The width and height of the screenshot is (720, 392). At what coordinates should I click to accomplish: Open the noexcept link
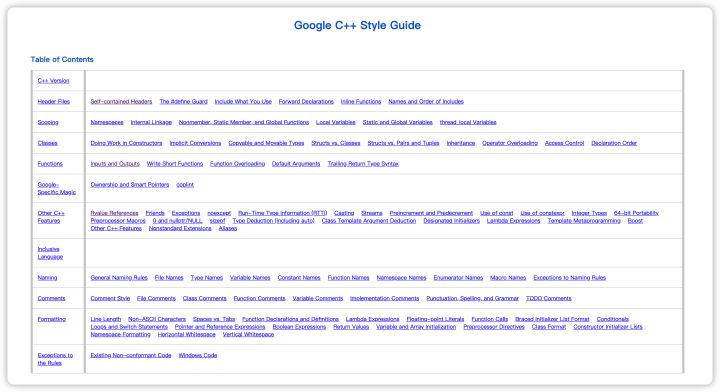coord(219,213)
